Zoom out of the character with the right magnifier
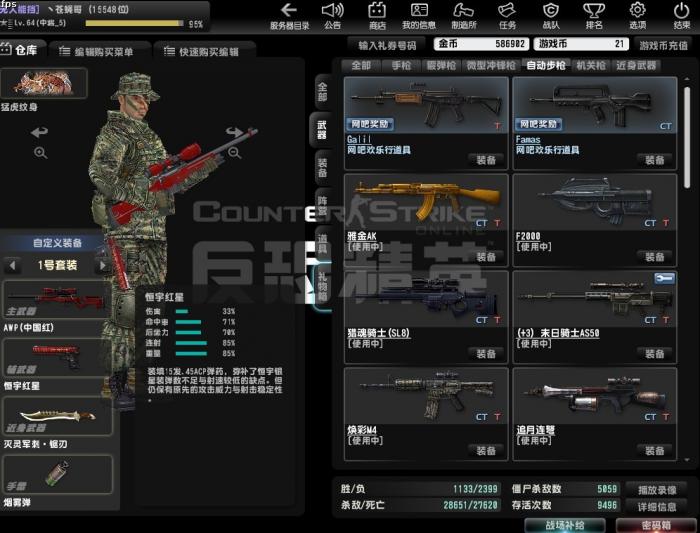This screenshot has height=533, width=700. [234, 153]
